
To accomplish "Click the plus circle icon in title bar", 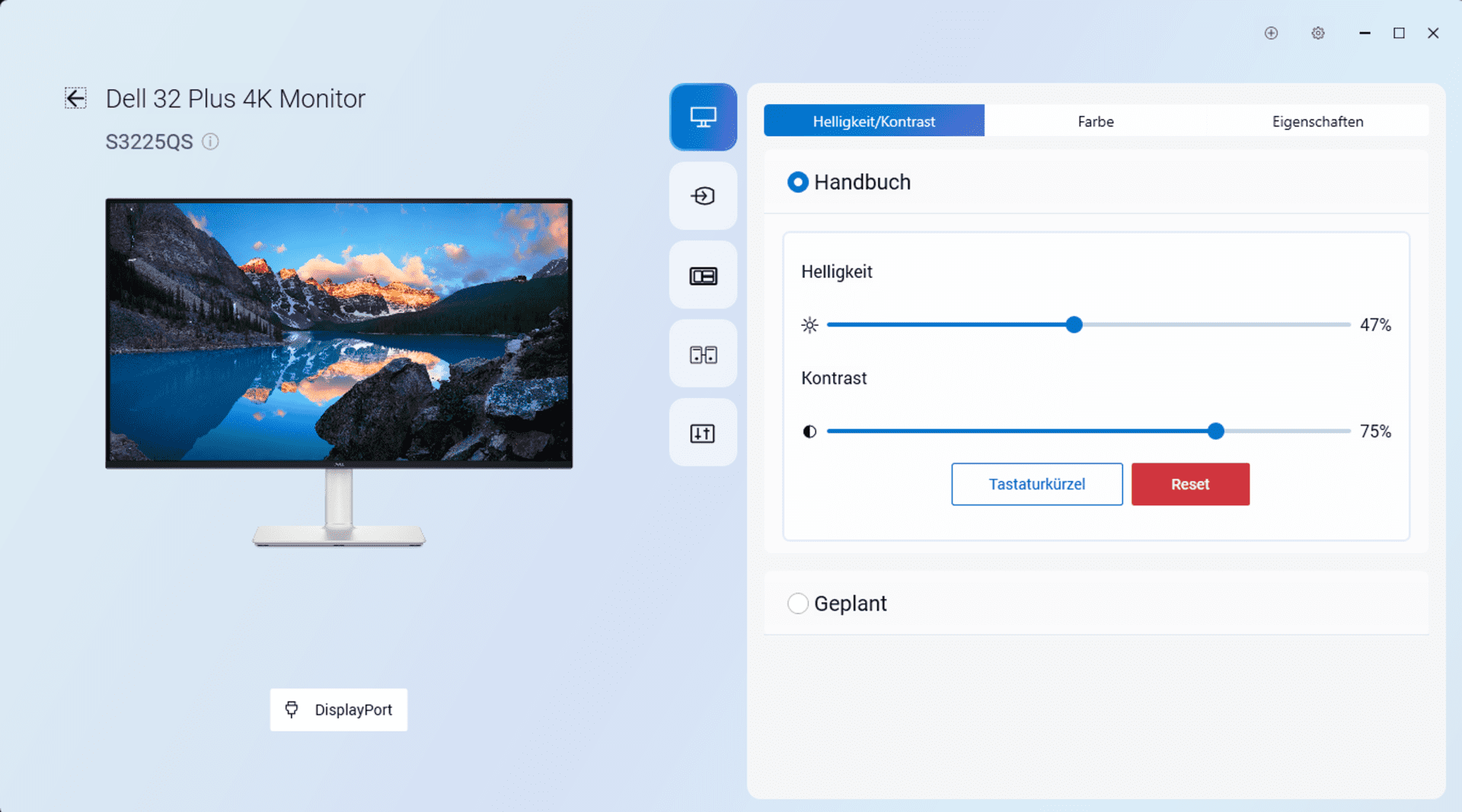I will [1271, 33].
